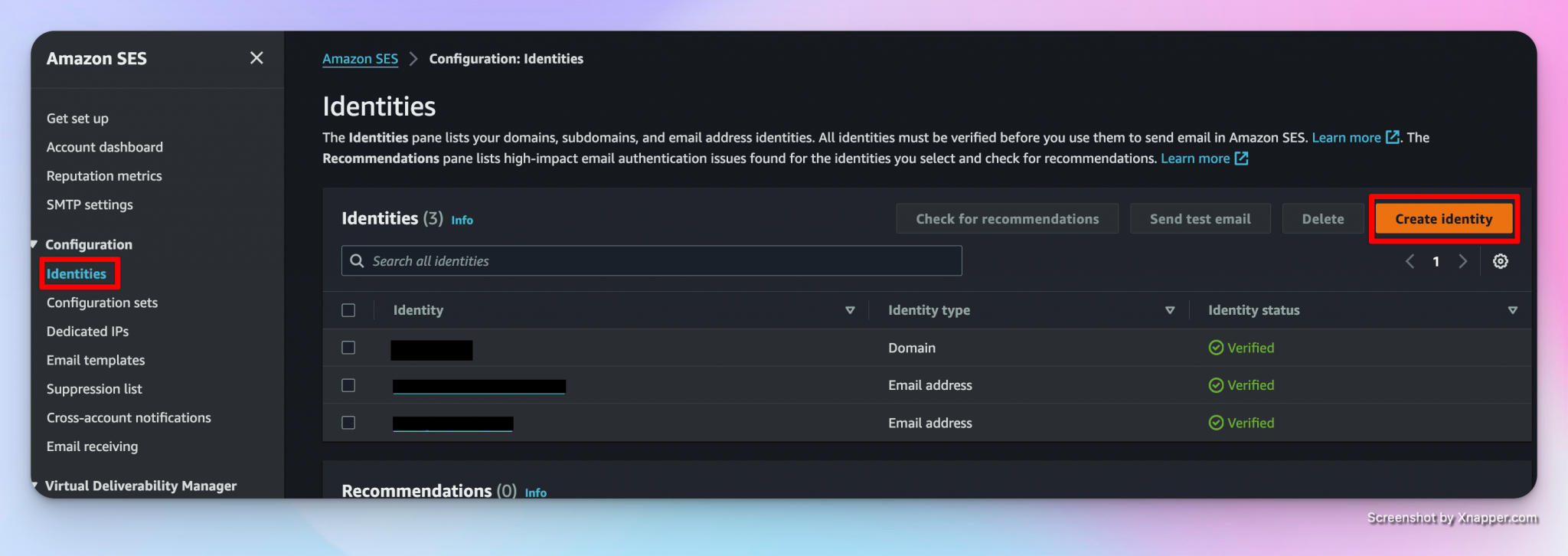
Task: Open table preferences gear icon
Action: [1500, 261]
